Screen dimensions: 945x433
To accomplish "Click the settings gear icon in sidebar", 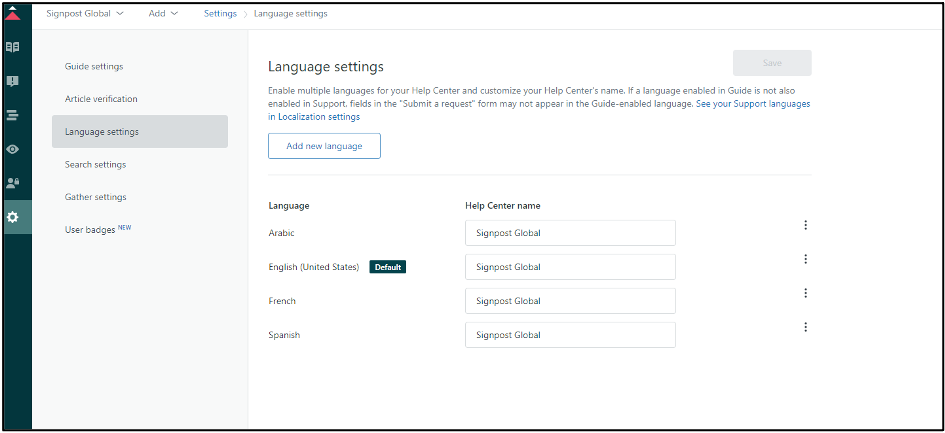I will 13,217.
